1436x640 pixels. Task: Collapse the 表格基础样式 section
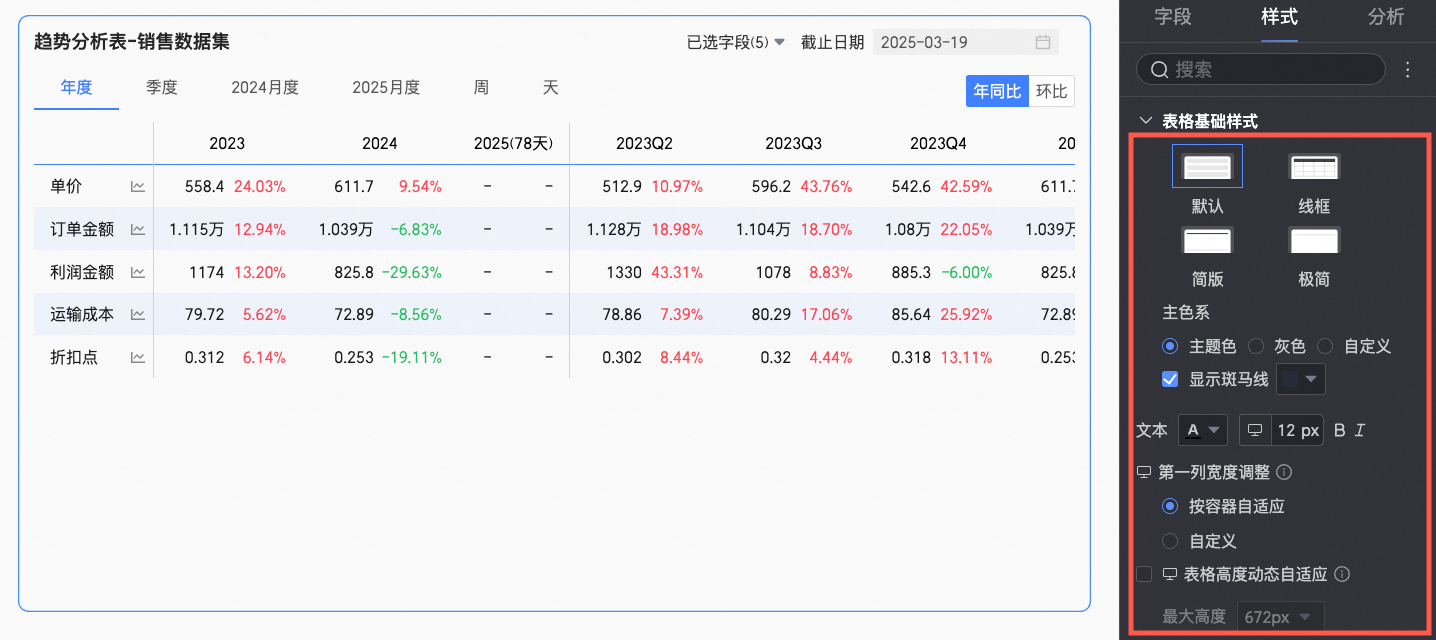[1146, 121]
